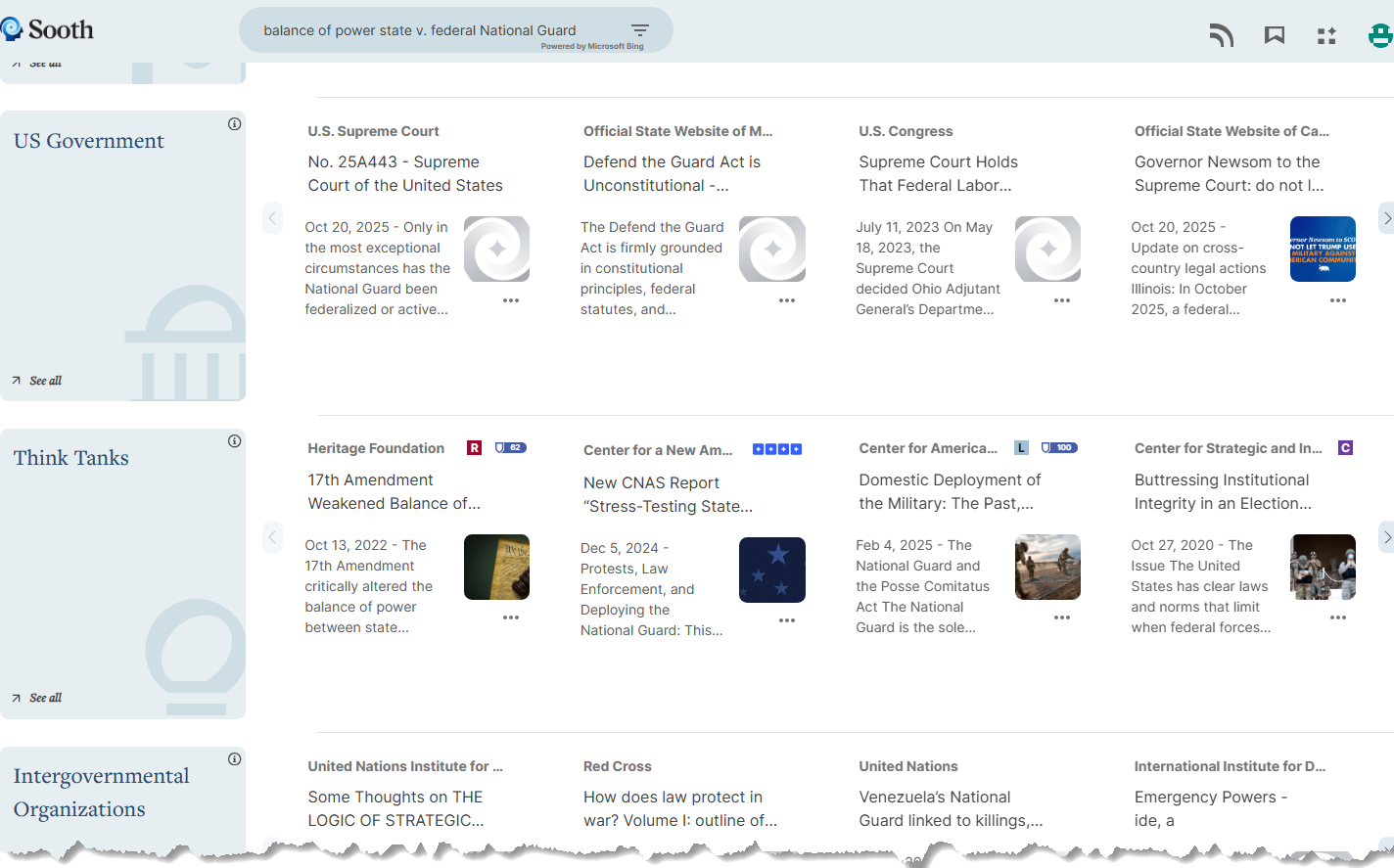Click Center for American L bias badge
This screenshot has width=1394, height=868.
(x=1021, y=448)
